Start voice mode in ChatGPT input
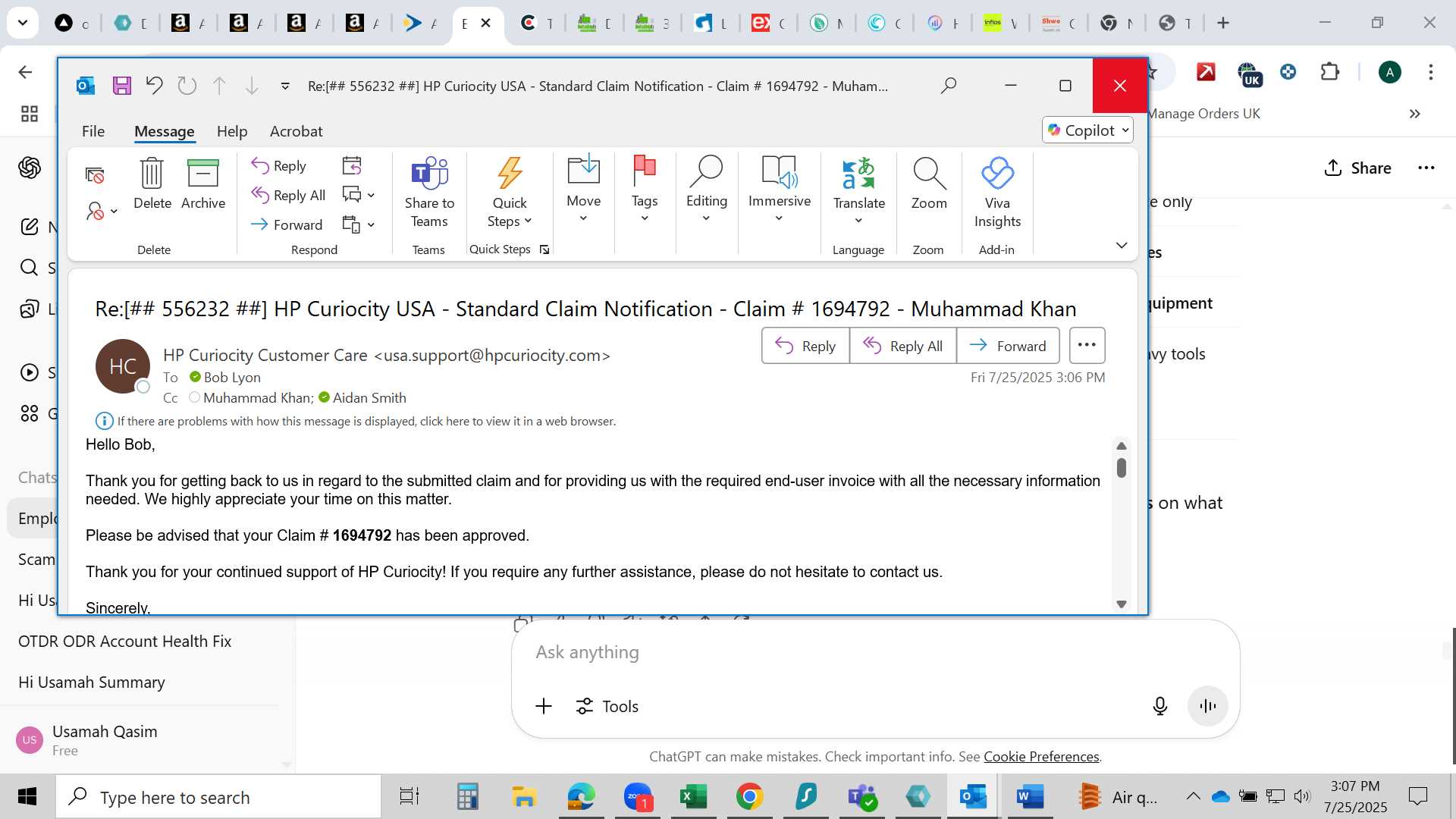The image size is (1456, 819). (x=1207, y=706)
